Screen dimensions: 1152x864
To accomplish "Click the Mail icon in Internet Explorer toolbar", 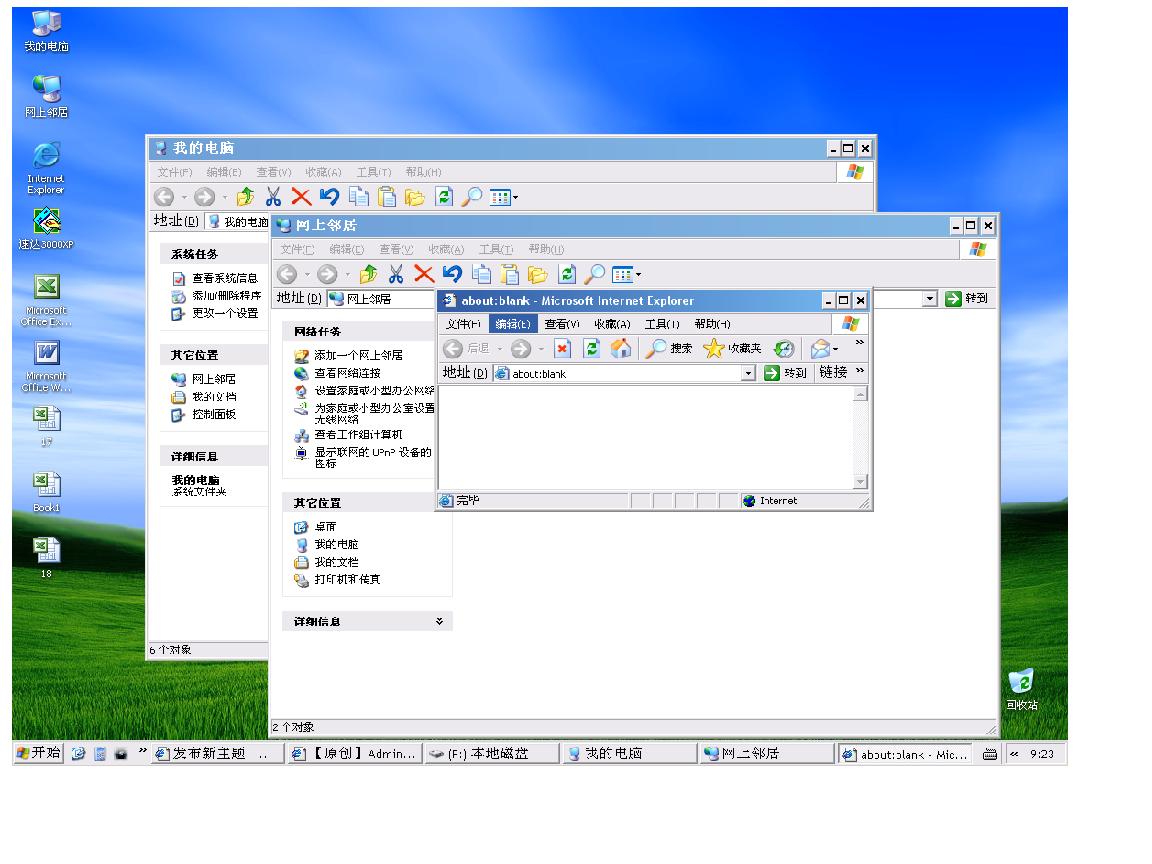I will (820, 348).
